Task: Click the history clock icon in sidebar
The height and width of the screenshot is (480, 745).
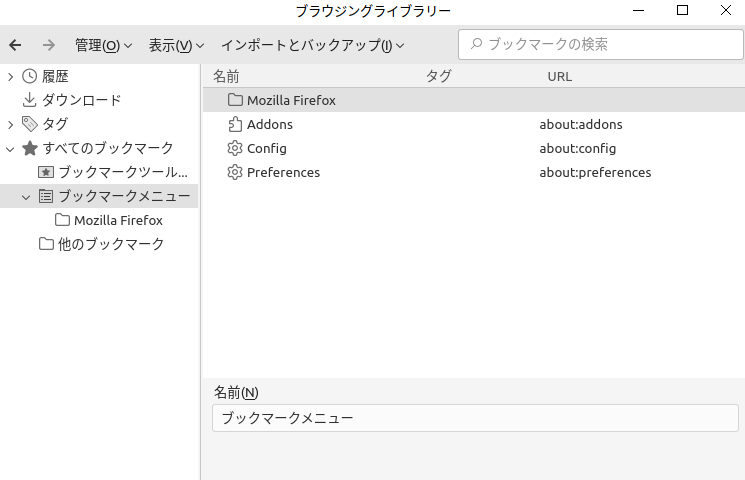Action: click(29, 76)
